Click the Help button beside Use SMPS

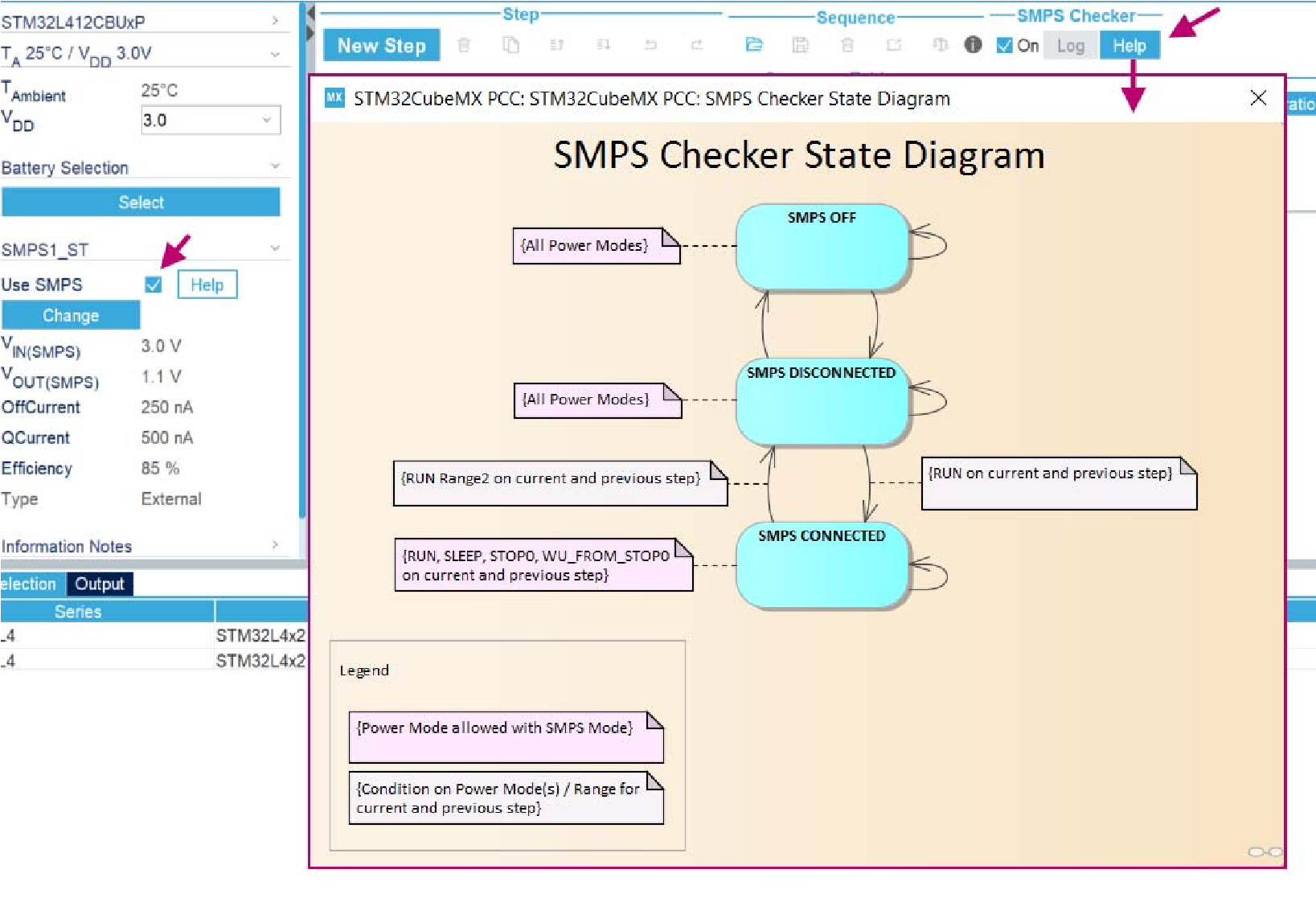pos(207,285)
